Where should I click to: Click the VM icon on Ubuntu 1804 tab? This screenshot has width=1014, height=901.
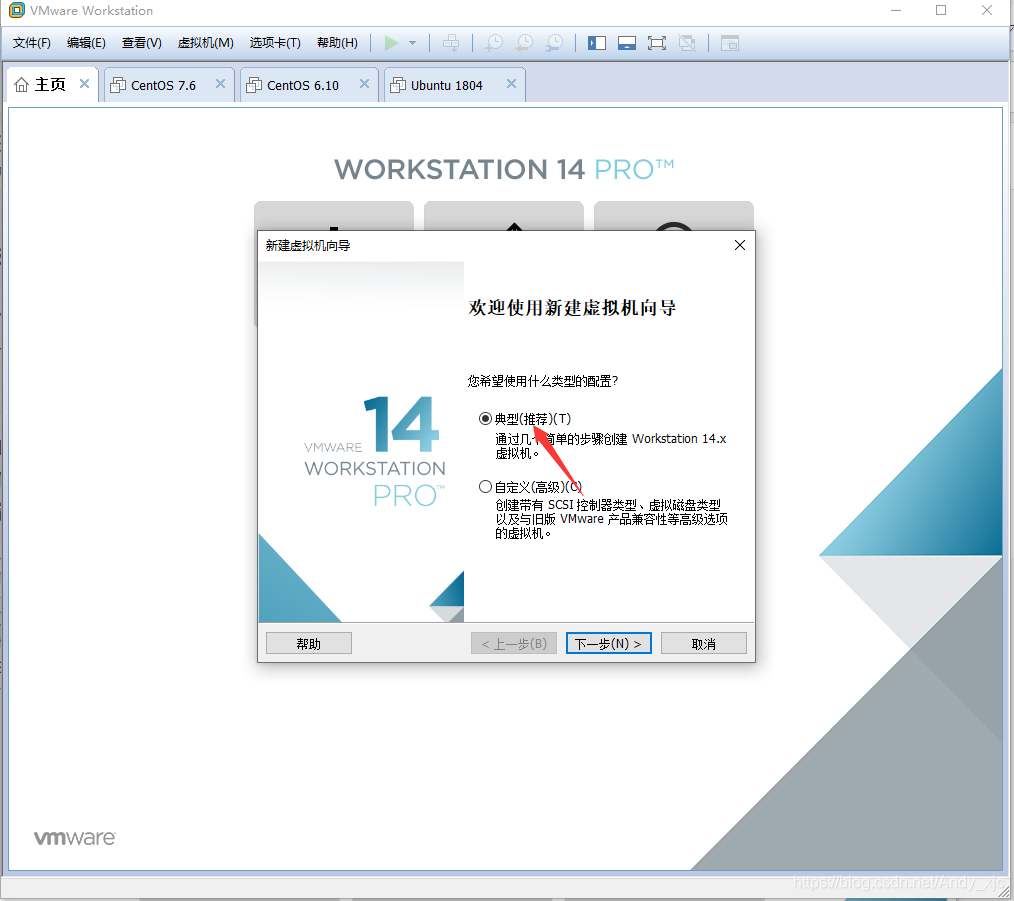click(x=398, y=85)
